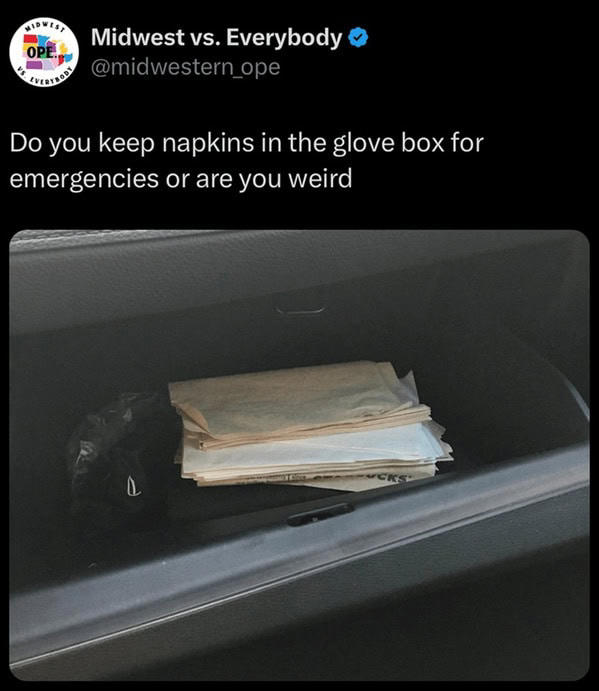Click the glove box lower latch handle

(x=320, y=514)
